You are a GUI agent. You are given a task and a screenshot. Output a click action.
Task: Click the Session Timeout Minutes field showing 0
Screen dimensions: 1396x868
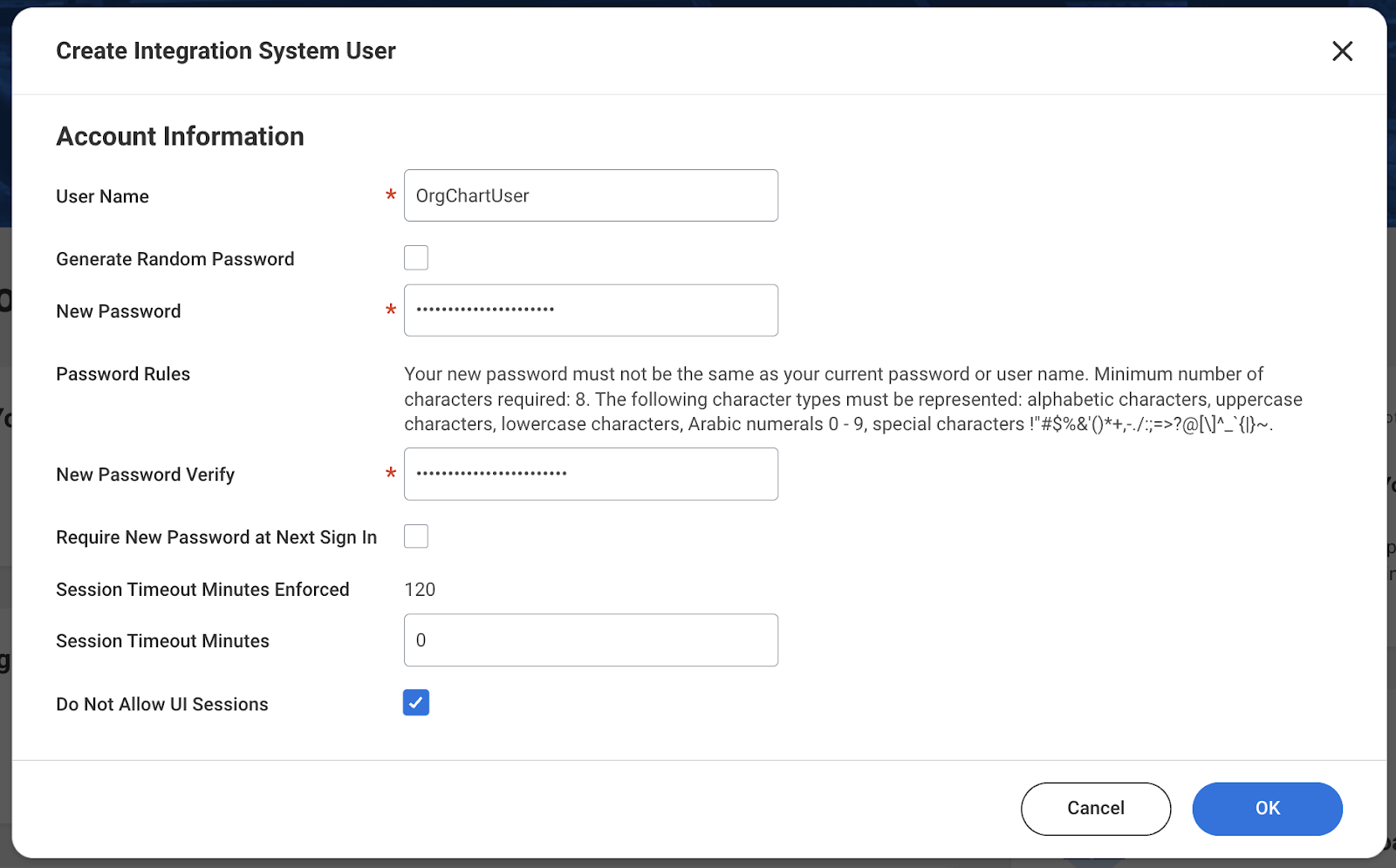(x=591, y=639)
